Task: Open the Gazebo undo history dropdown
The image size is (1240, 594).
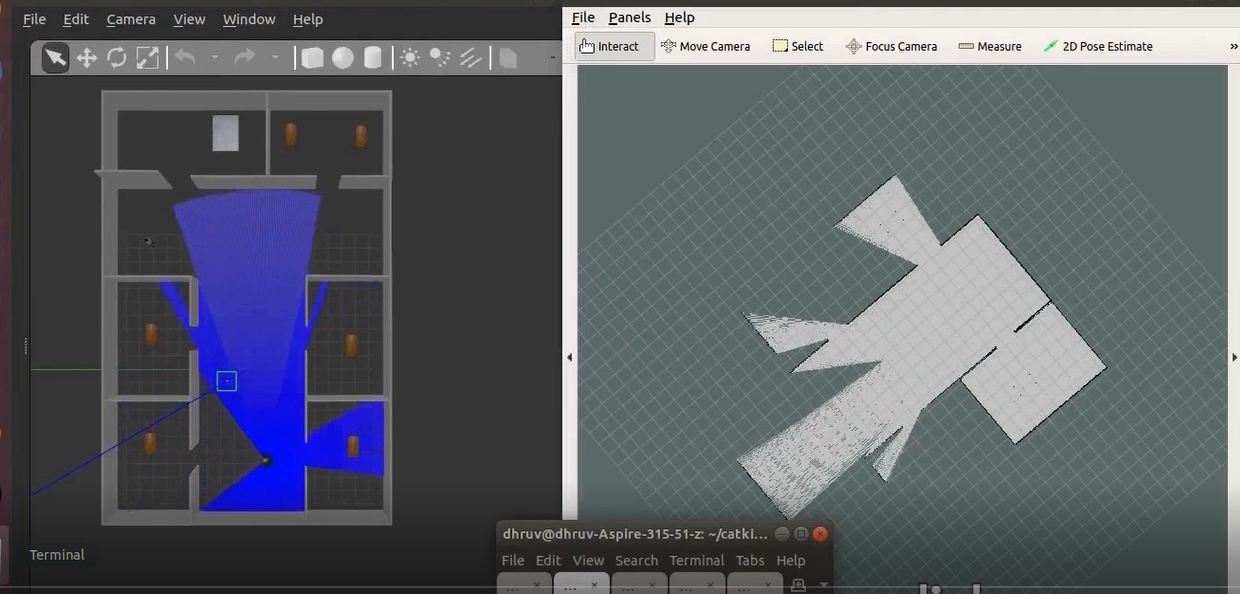Action: click(x=214, y=58)
